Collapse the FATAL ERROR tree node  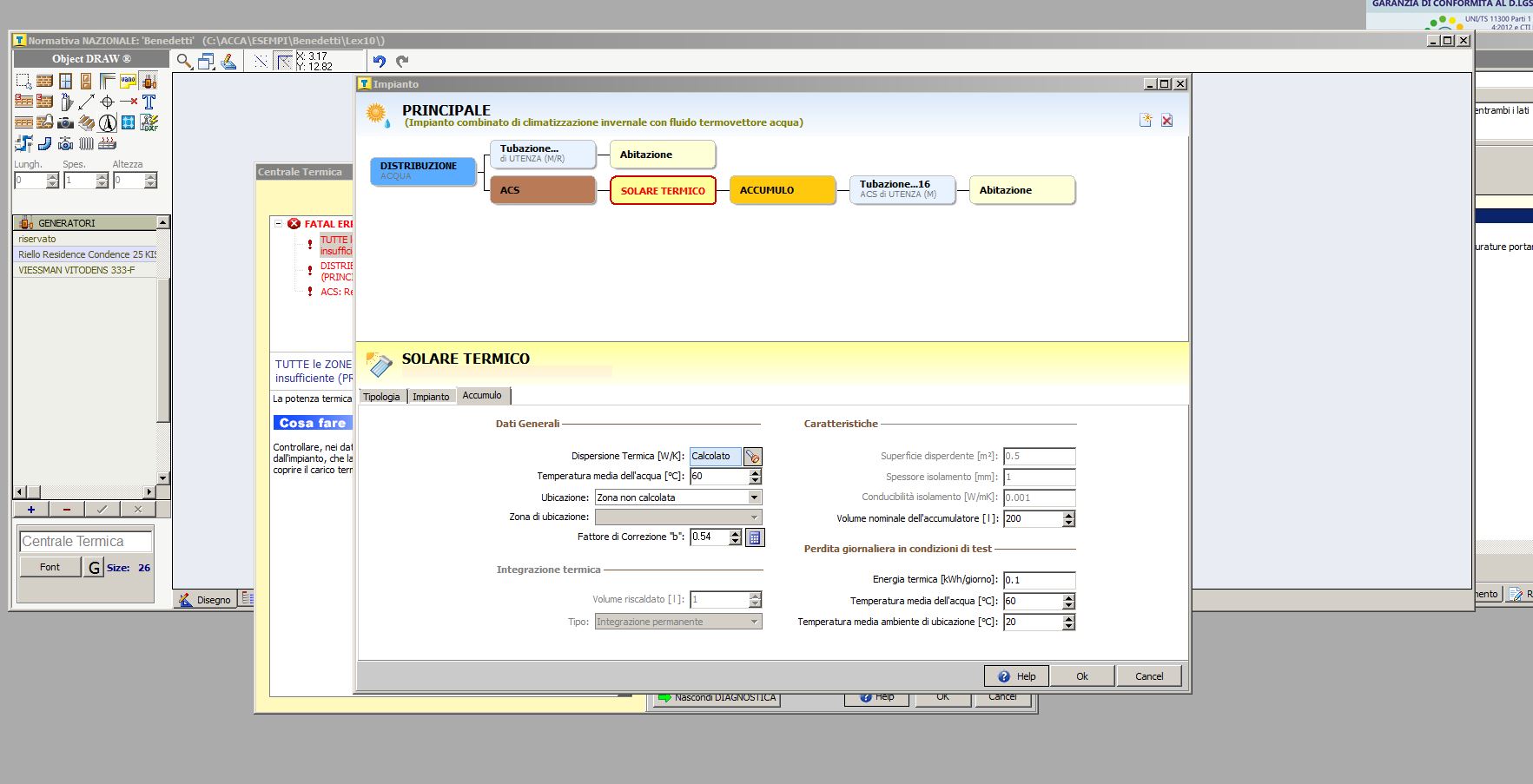click(x=279, y=223)
